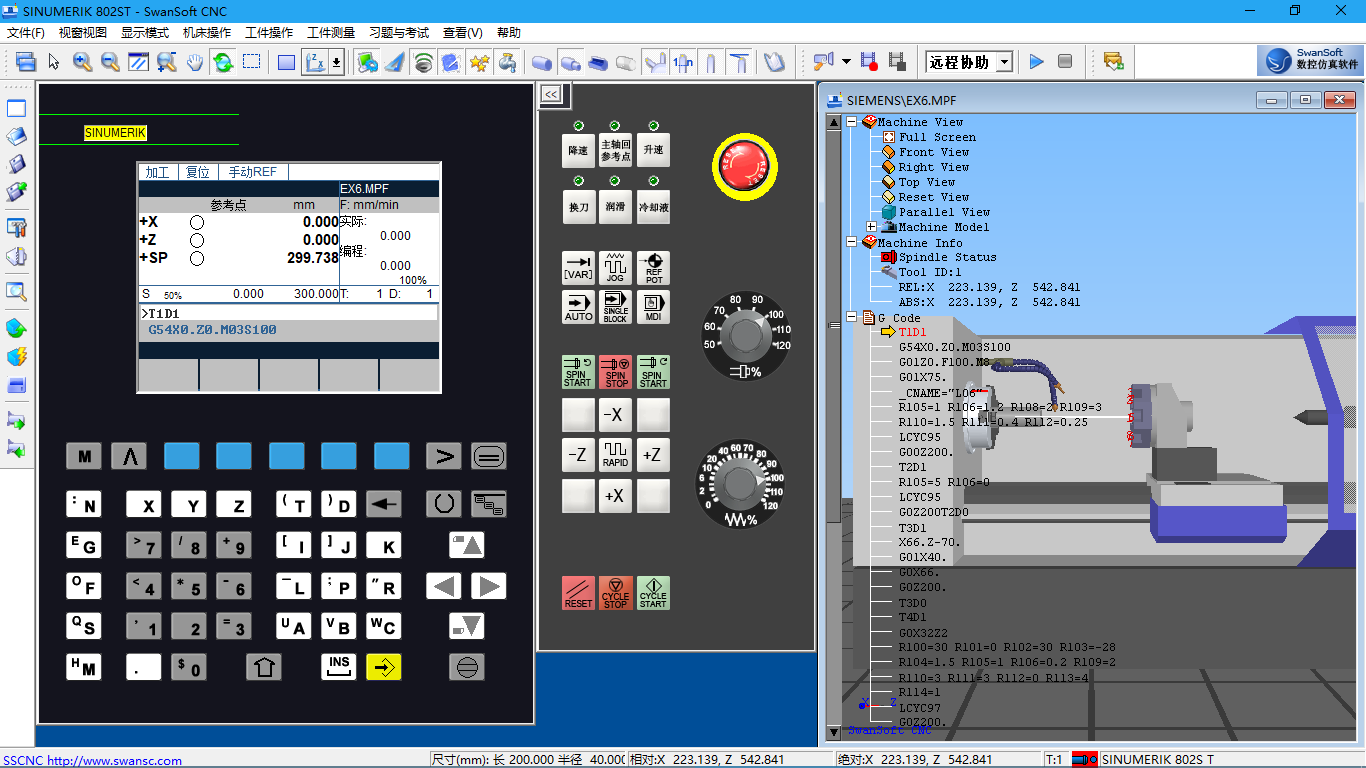
Task: Open the www.swansc.com link in status bar
Action: click(114, 761)
